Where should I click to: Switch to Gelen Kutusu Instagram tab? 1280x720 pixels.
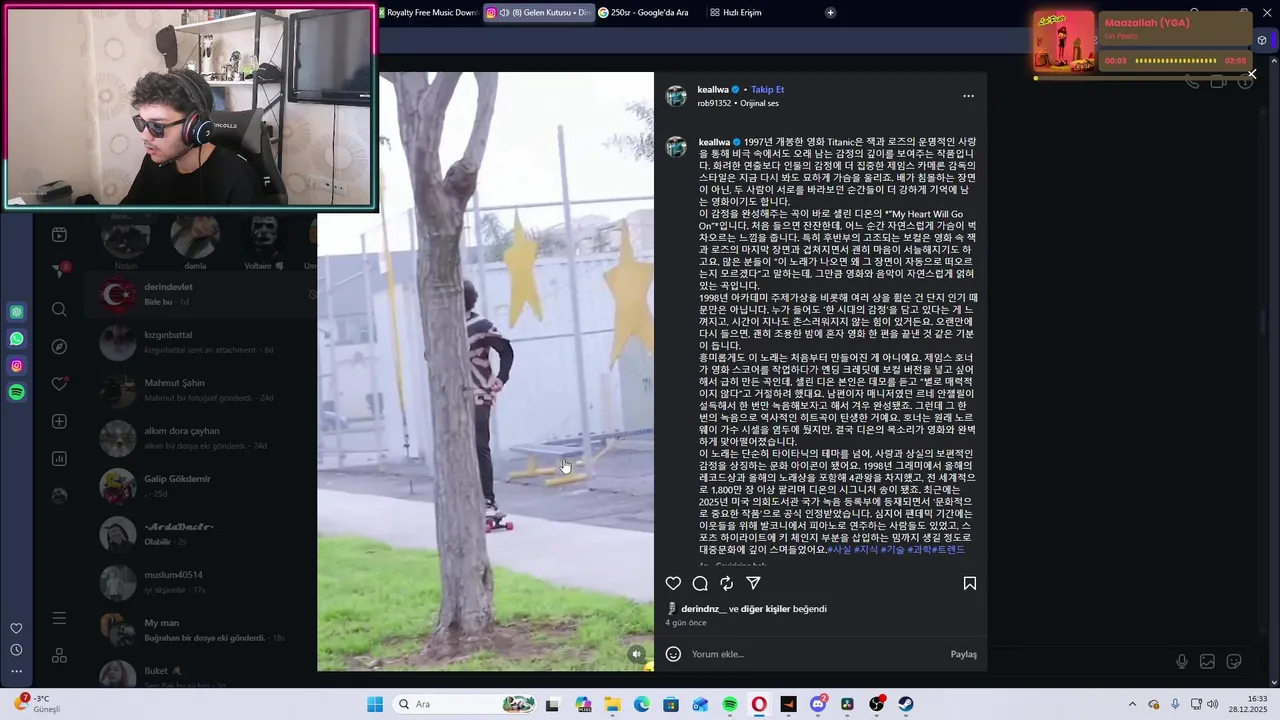pos(538,13)
